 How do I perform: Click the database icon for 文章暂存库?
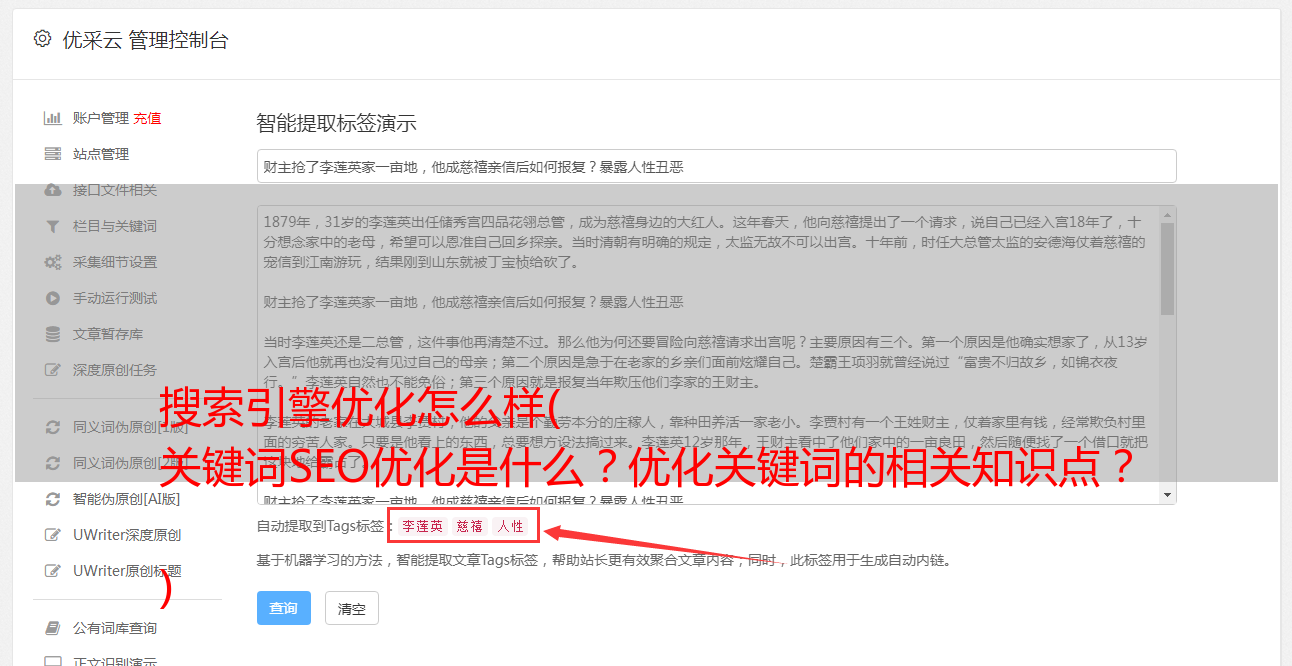click(53, 334)
